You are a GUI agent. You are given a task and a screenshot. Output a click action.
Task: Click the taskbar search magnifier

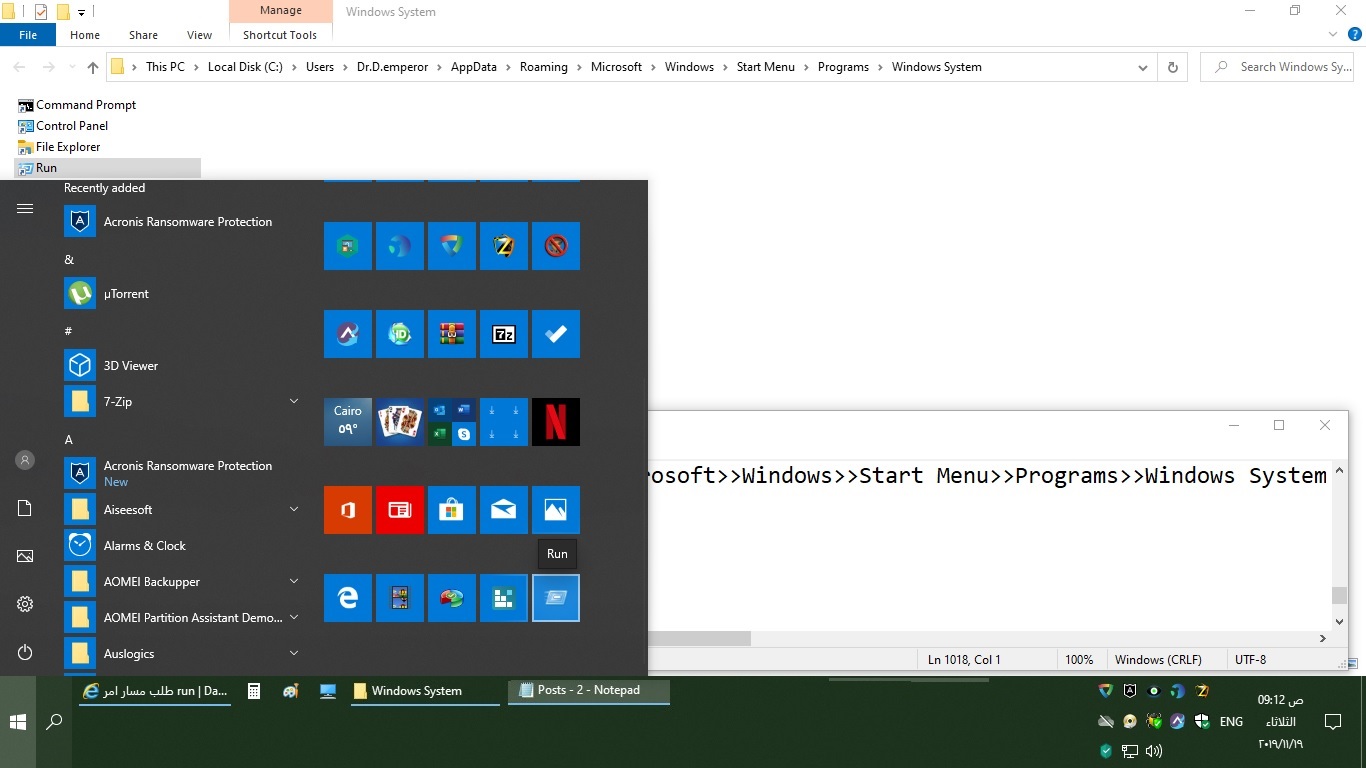(55, 721)
